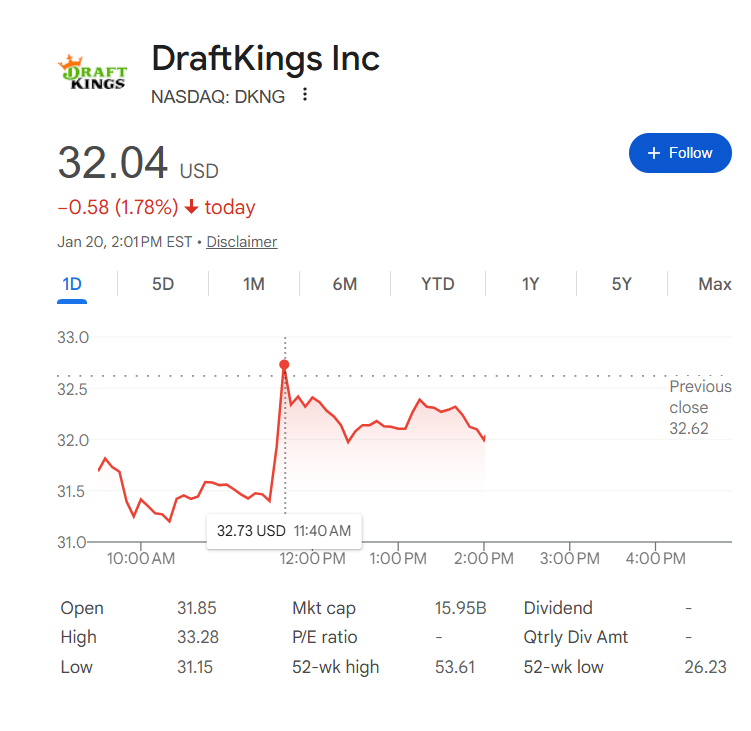Select the YTD tab
Screen dimensions: 751x731
coord(437,284)
